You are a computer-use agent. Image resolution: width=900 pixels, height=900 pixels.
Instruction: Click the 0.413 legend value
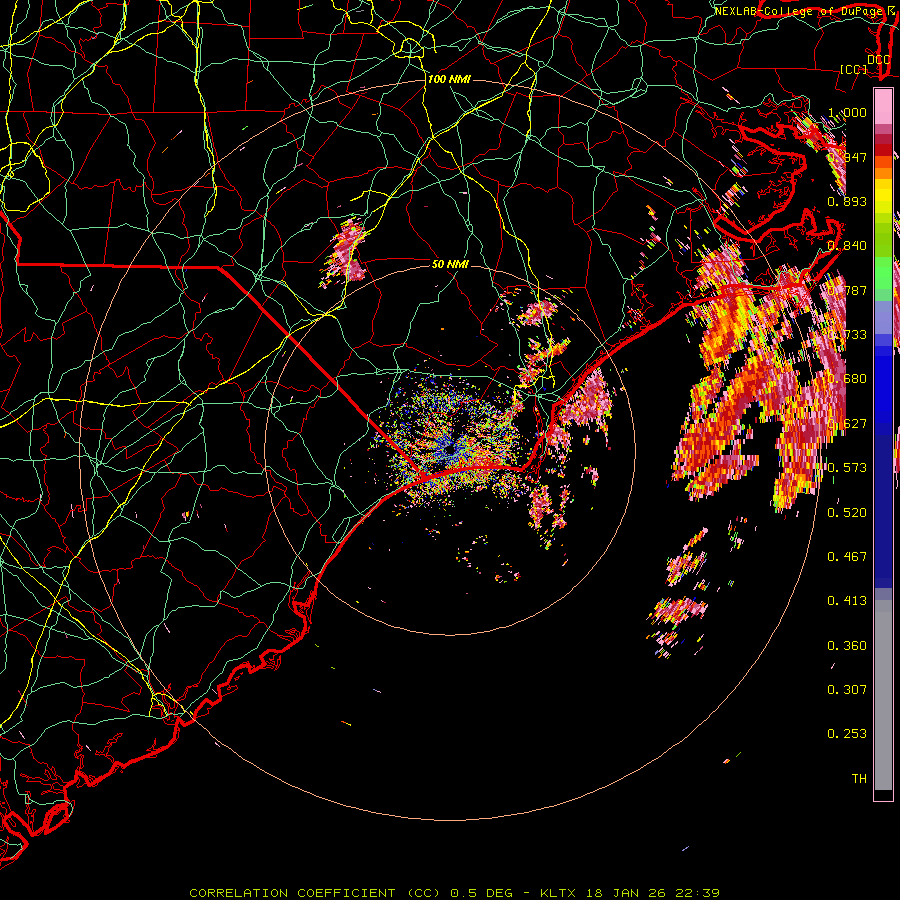click(847, 600)
